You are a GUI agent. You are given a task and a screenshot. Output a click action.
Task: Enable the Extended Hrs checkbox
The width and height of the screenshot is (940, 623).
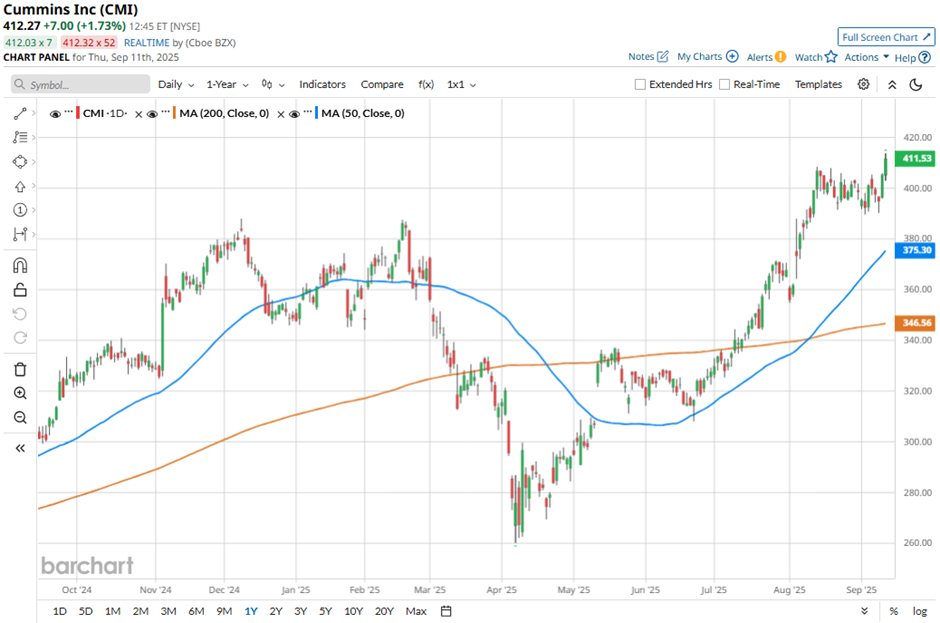point(640,85)
